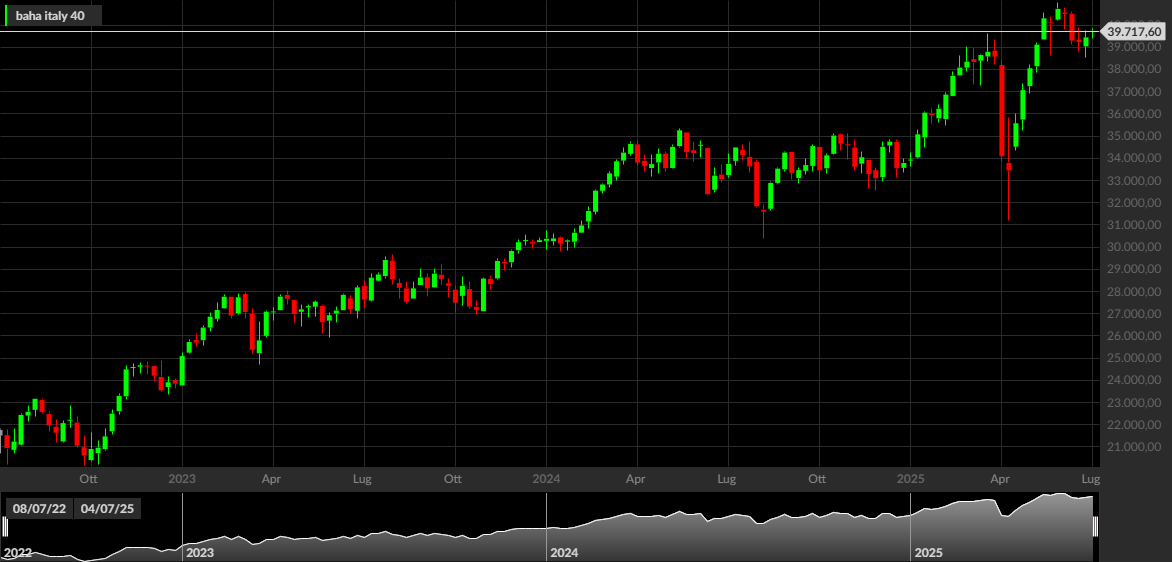Viewport: 1172px width, 562px height.
Task: Click the green marker beside baha italy 40
Action: tap(6, 16)
